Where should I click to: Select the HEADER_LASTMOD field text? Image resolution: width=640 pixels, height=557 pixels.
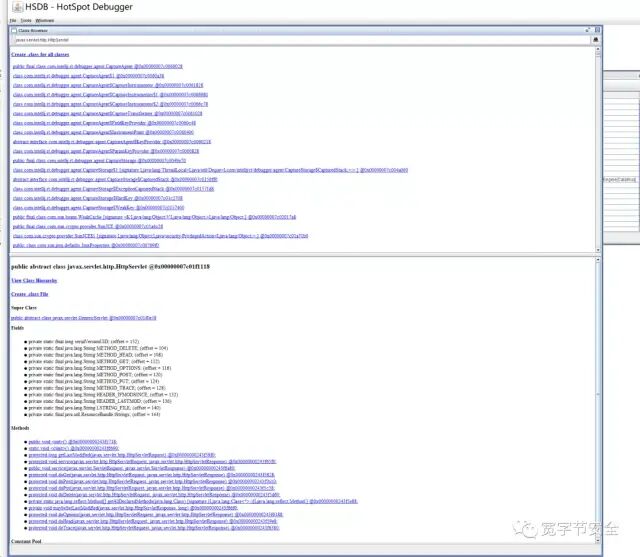[x=100, y=401]
